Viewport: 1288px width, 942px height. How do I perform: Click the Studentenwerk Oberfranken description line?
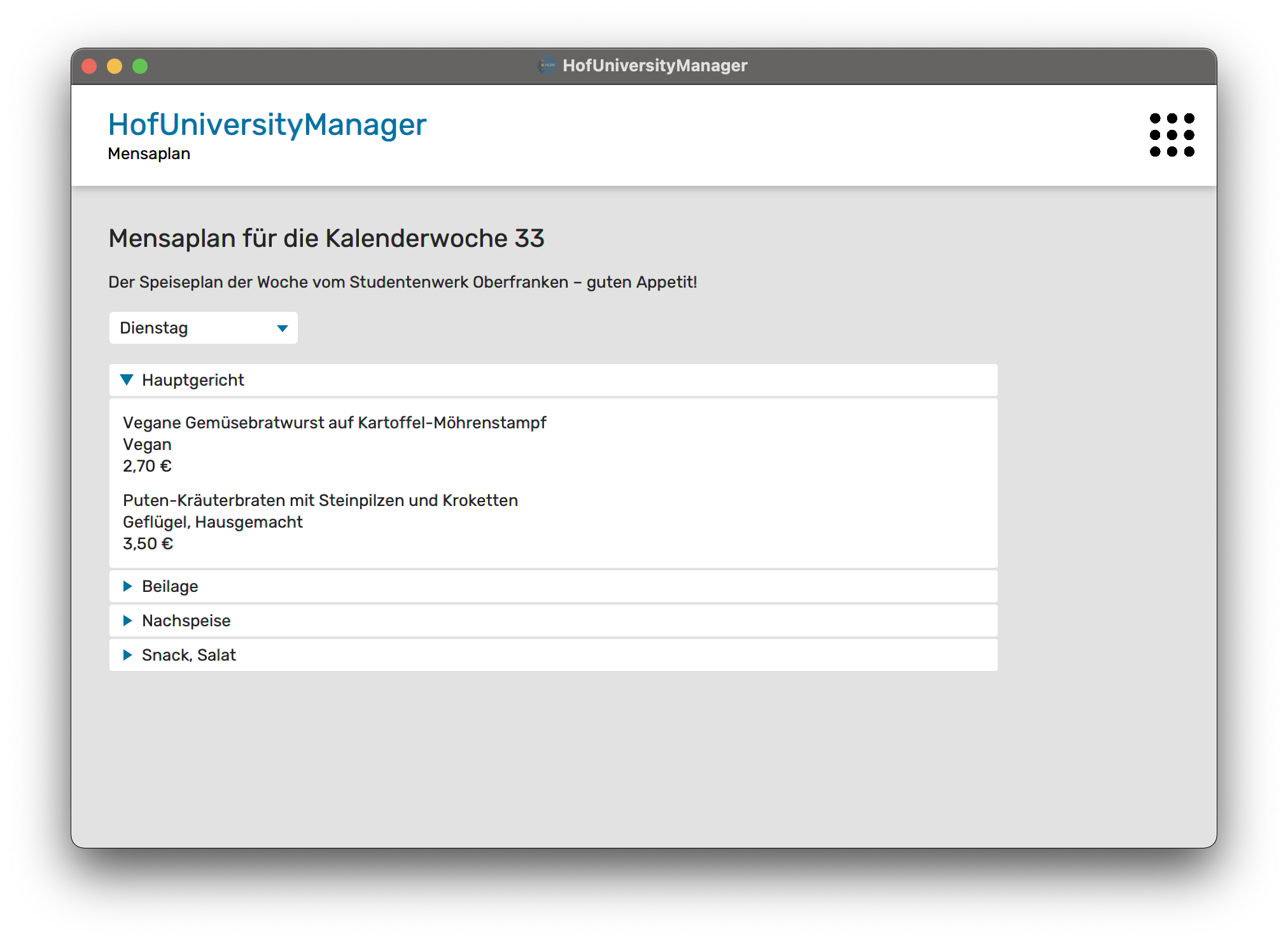coord(403,282)
